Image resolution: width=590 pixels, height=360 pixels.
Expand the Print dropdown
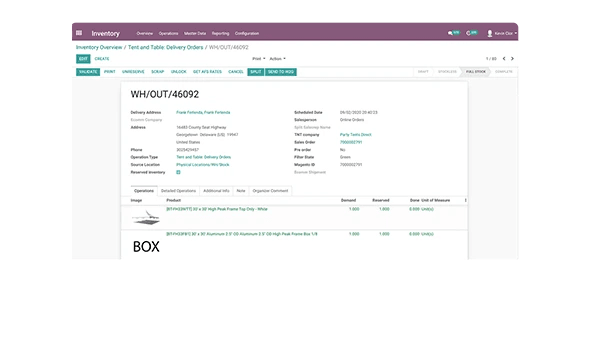pyautogui.click(x=259, y=59)
